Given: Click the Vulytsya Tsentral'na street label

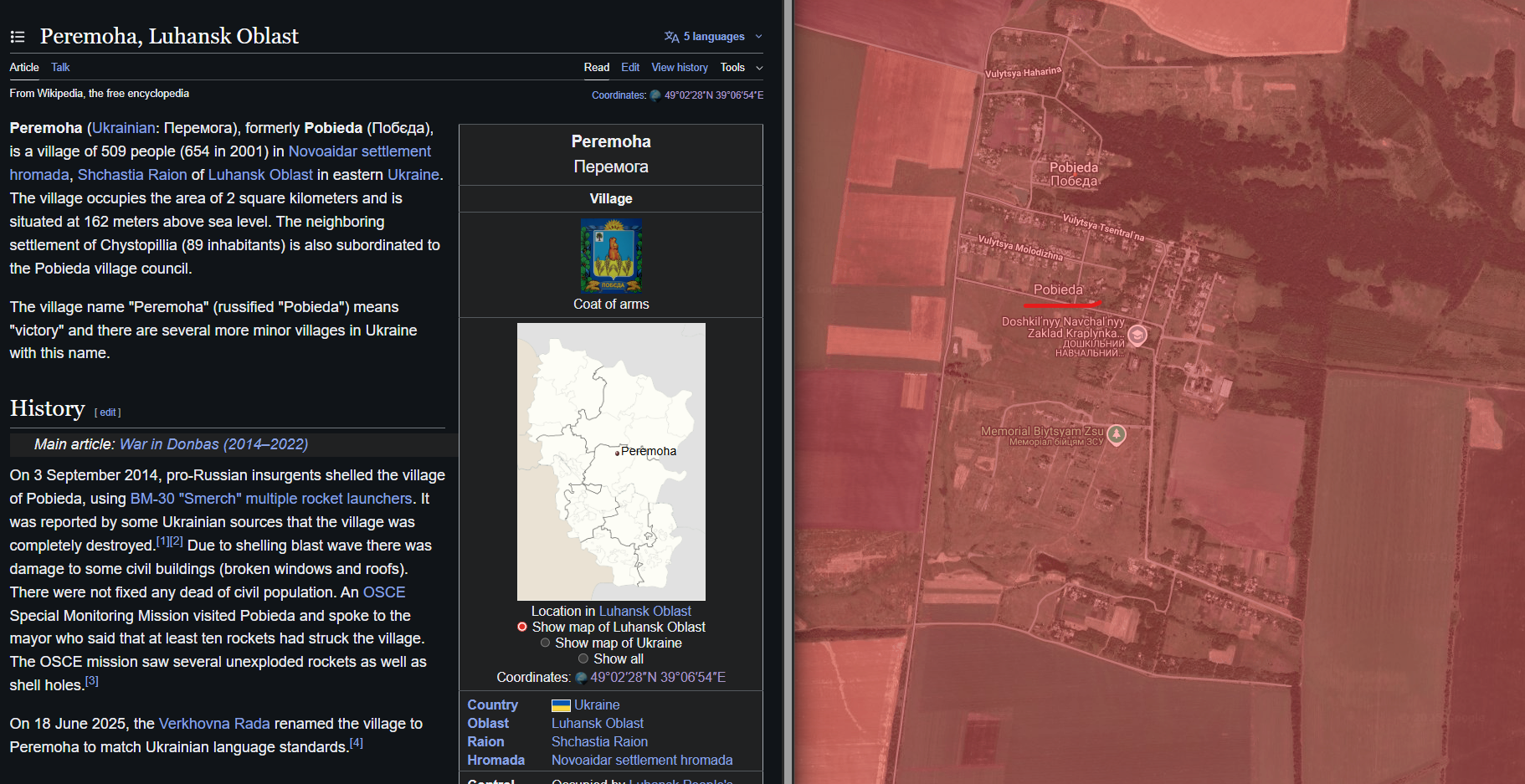Looking at the screenshot, I should (x=1103, y=227).
